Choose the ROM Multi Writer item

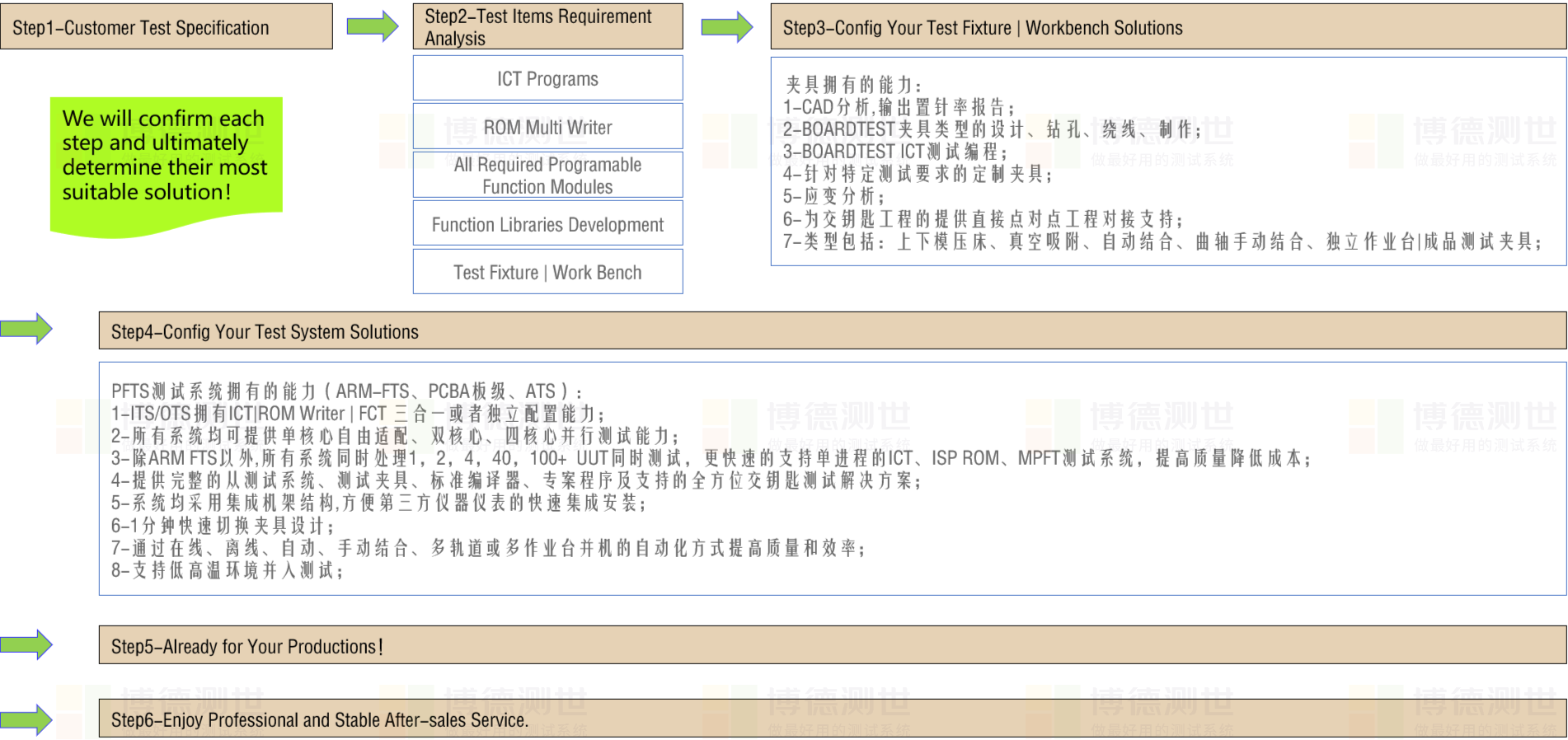547,127
